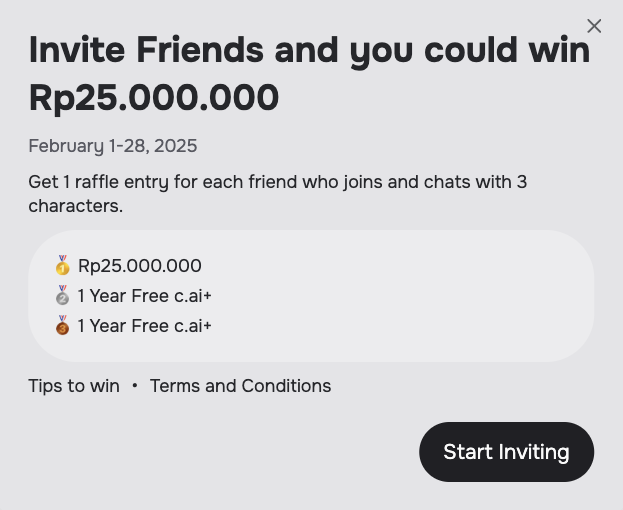Click the Start Inviting button
This screenshot has width=623, height=510.
[507, 452]
